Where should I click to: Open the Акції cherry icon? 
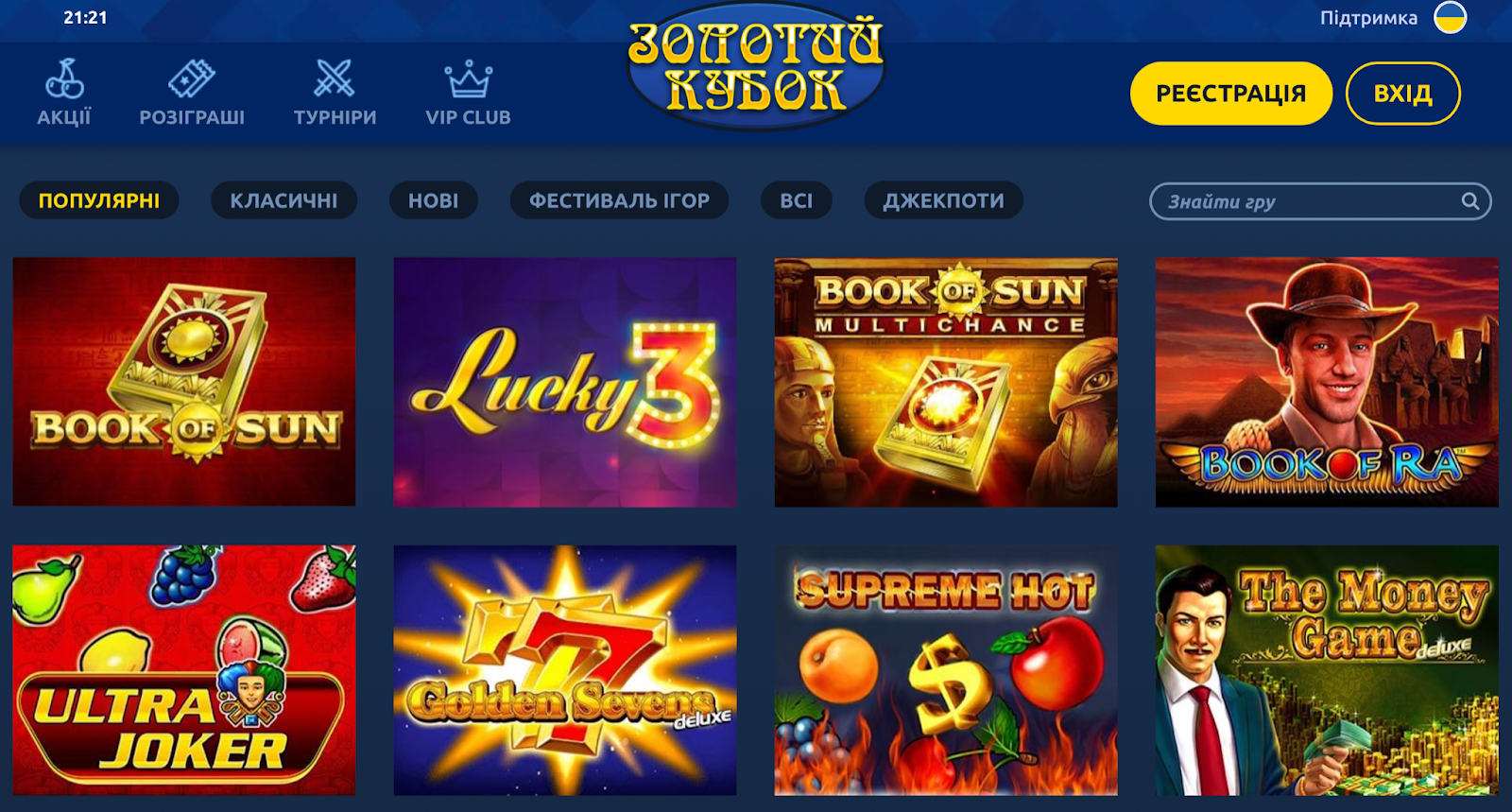coord(64,79)
